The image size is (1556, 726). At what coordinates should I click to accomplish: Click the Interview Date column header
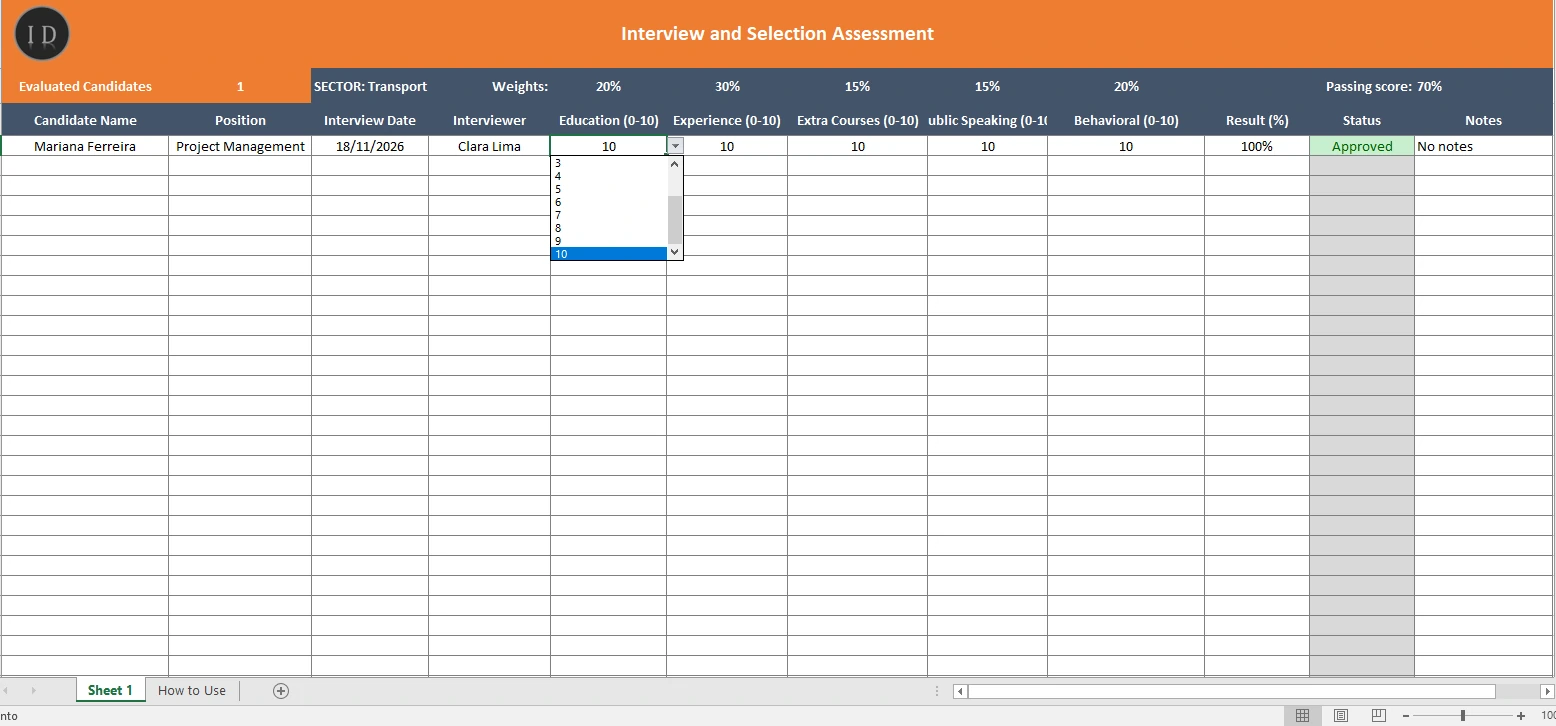pyautogui.click(x=370, y=120)
